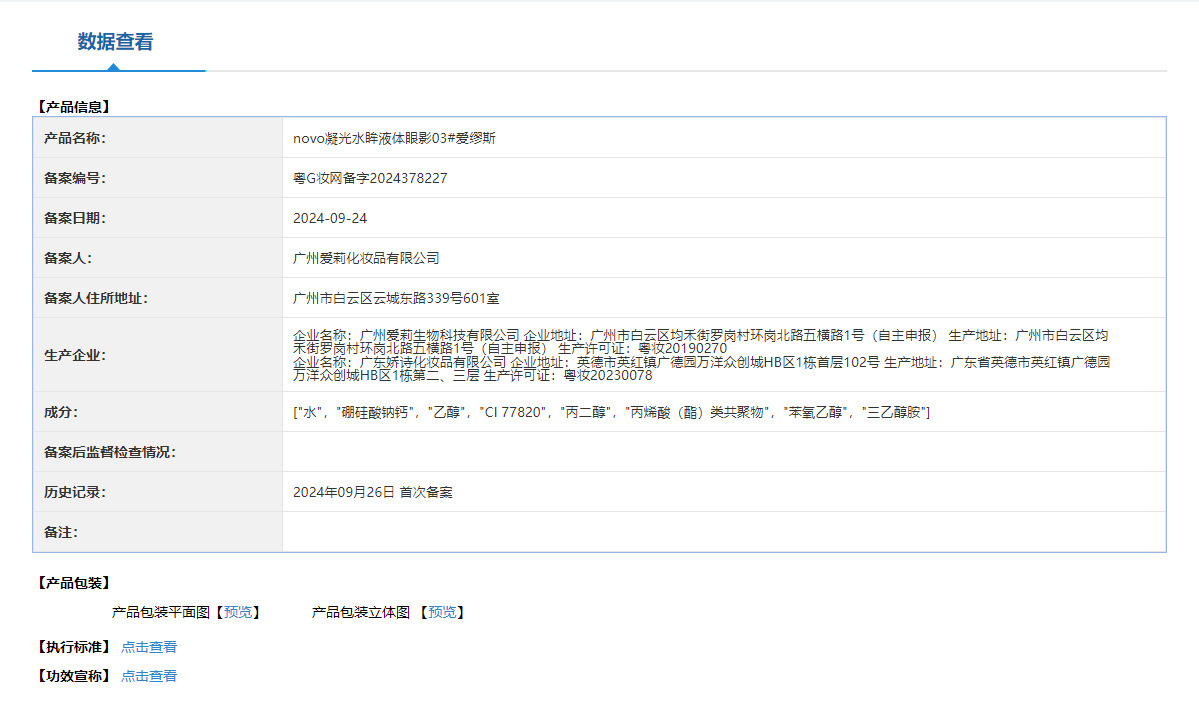Open 点击查看 link next to 功效宣称

coord(149,676)
